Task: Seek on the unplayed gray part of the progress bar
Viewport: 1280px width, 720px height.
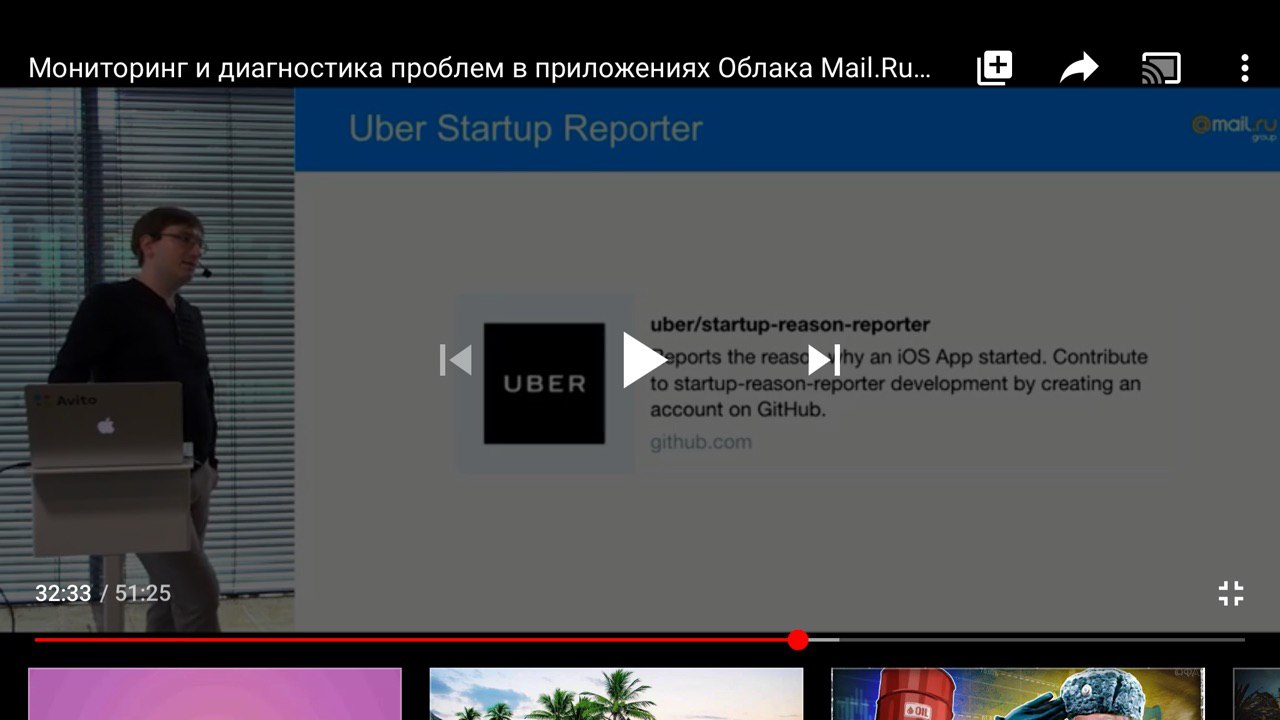Action: (x=1040, y=640)
